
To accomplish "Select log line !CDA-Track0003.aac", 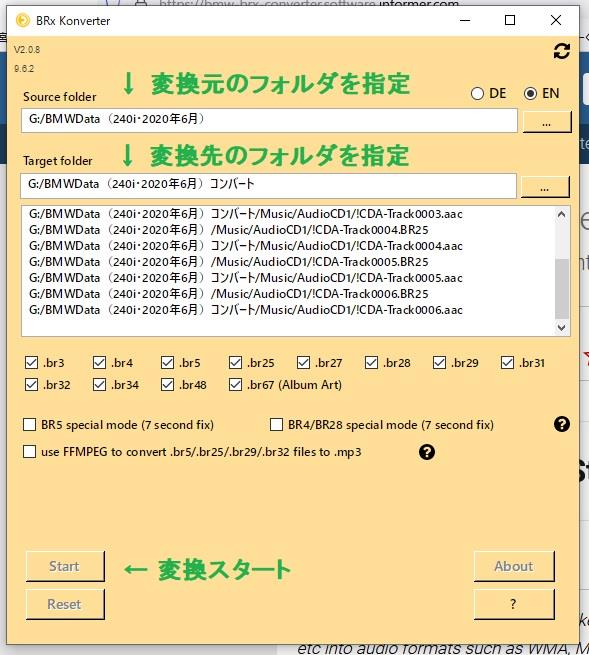I will (246, 214).
